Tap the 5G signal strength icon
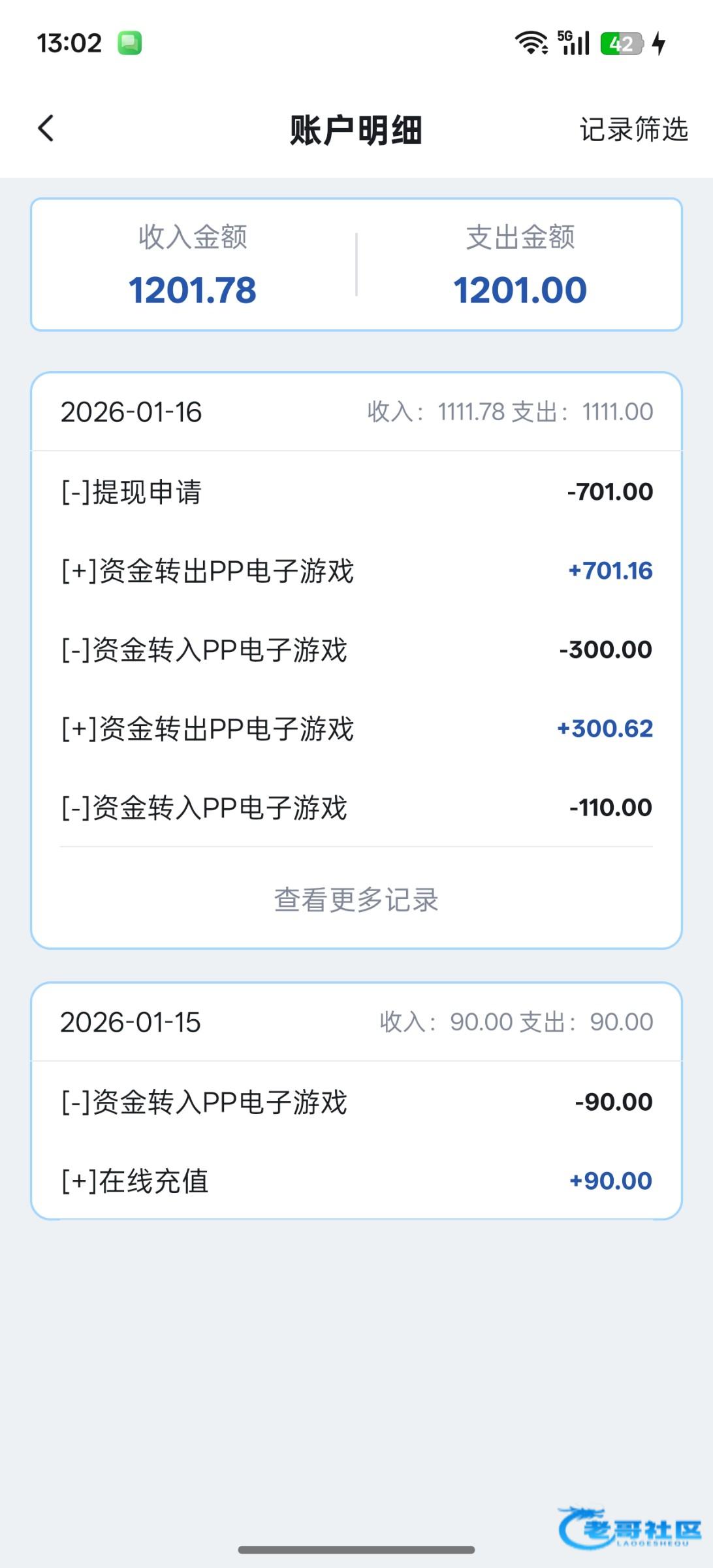The image size is (713, 1568). (574, 43)
